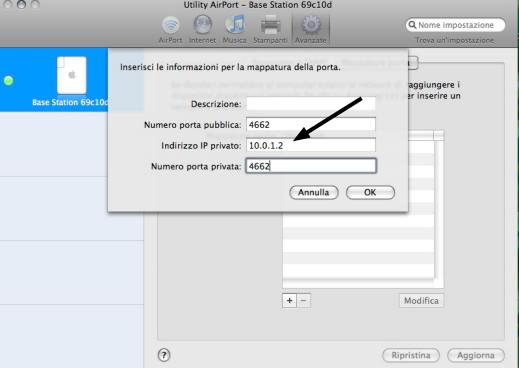Screen dimensions: 519x368
Task: Open the Musica toolbar section
Action: [x=234, y=30]
